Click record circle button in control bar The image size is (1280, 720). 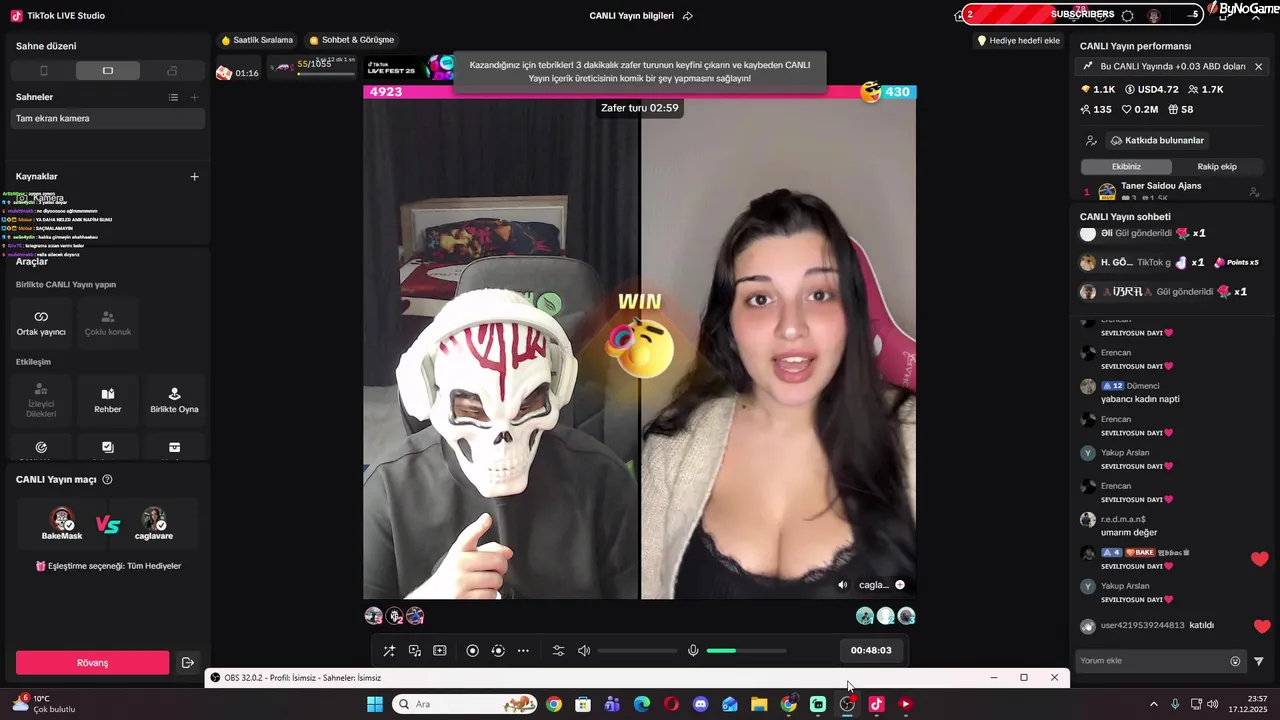[x=473, y=651]
